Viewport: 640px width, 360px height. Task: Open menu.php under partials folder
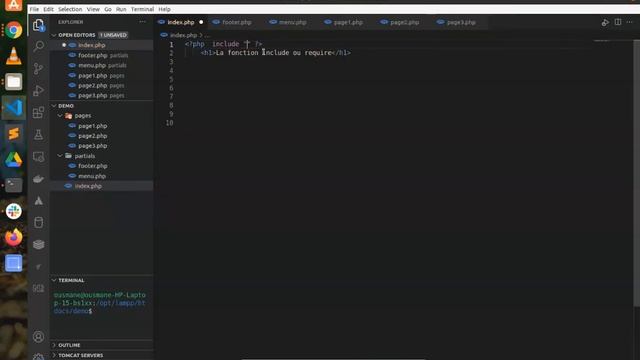click(x=102, y=176)
